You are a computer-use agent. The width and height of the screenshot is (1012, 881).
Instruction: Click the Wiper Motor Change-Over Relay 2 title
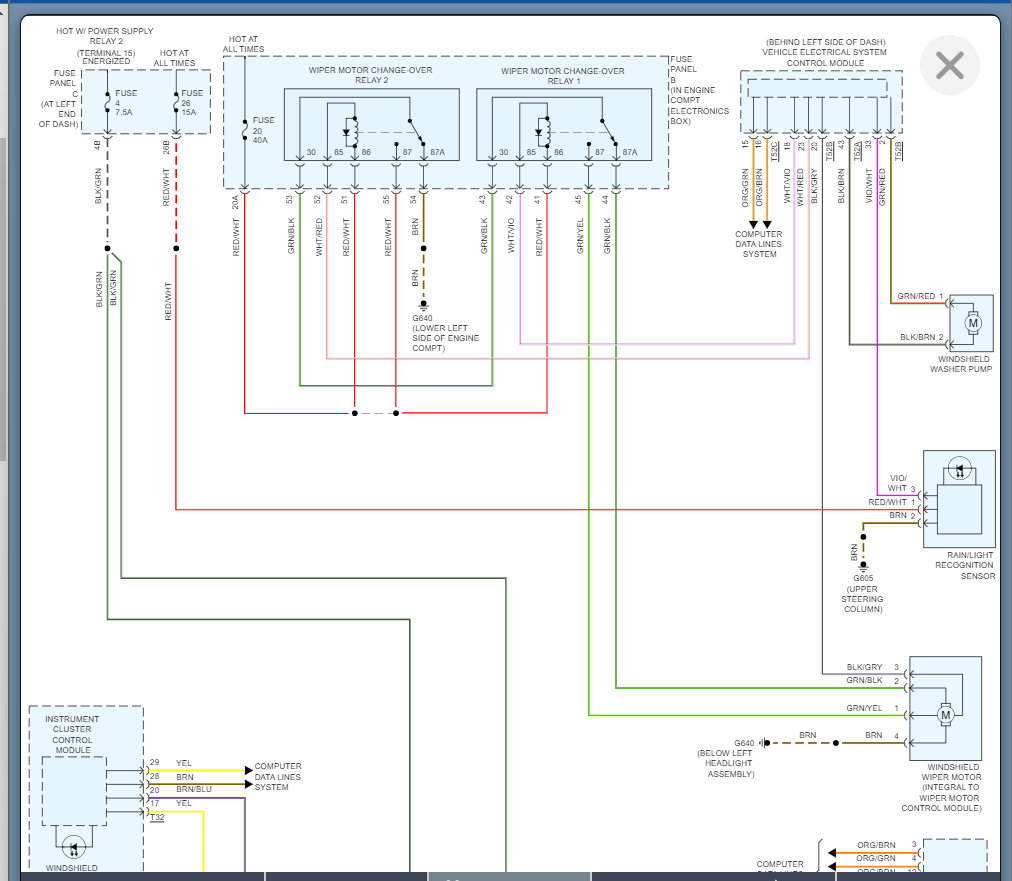click(370, 75)
